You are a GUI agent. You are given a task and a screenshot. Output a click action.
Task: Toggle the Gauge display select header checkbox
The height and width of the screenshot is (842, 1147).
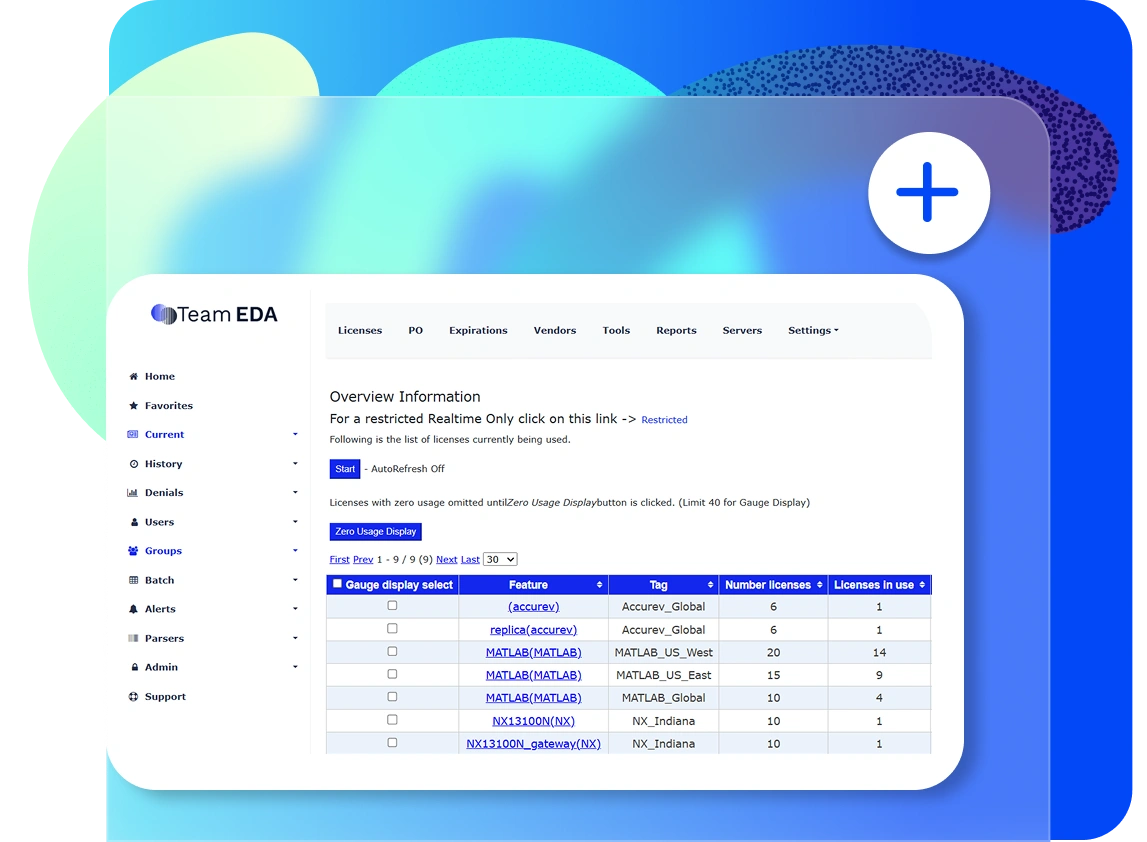click(337, 584)
